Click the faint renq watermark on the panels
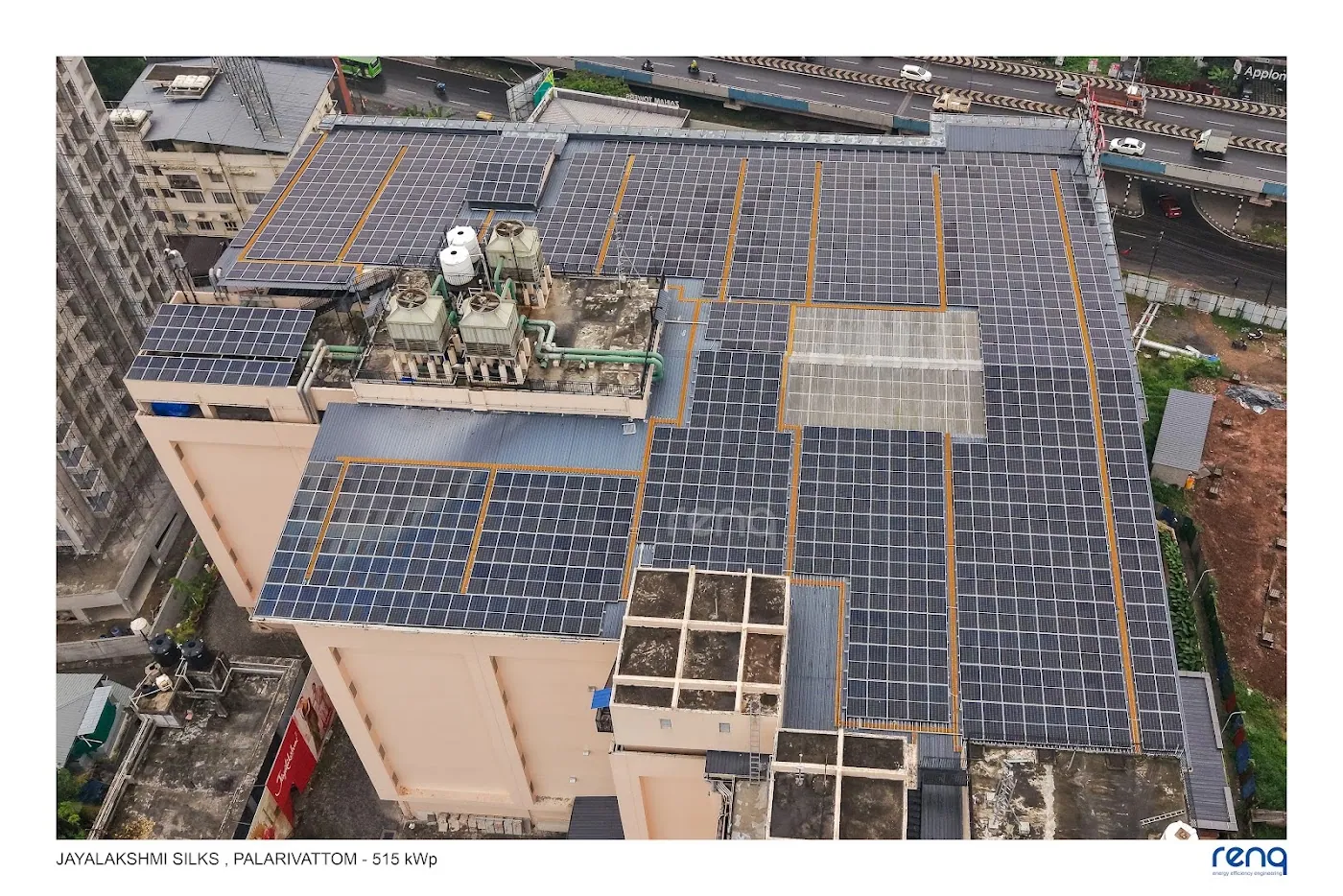The width and height of the screenshot is (1343, 896). click(727, 525)
